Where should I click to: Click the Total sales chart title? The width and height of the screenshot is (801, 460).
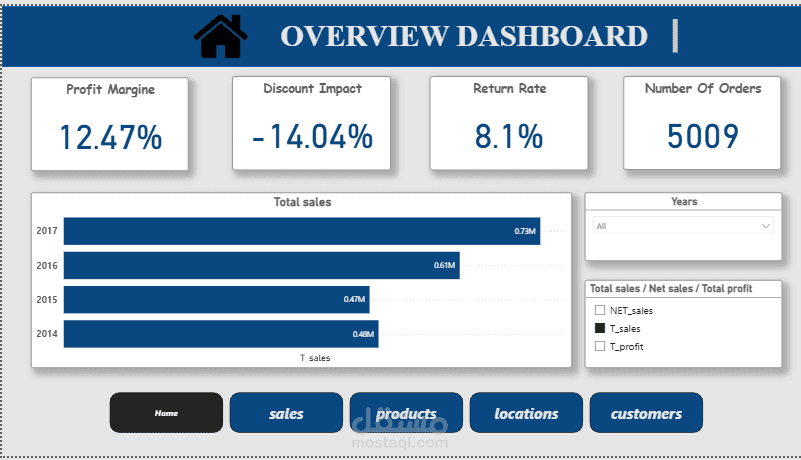[302, 202]
